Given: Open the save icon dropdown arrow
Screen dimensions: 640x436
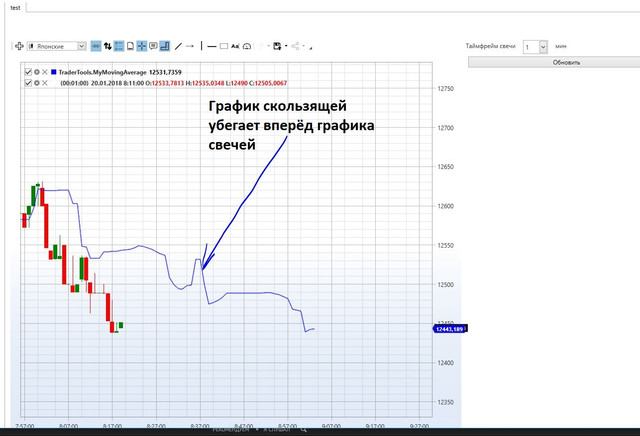Looking at the screenshot, I should [x=286, y=46].
